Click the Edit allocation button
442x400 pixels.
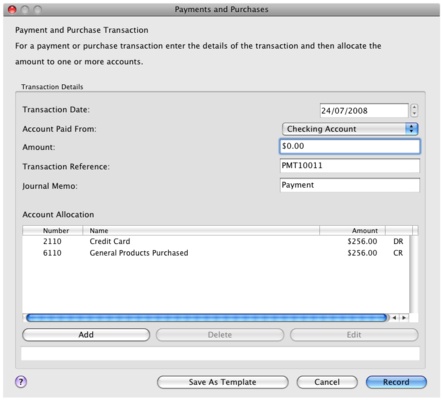click(354, 335)
